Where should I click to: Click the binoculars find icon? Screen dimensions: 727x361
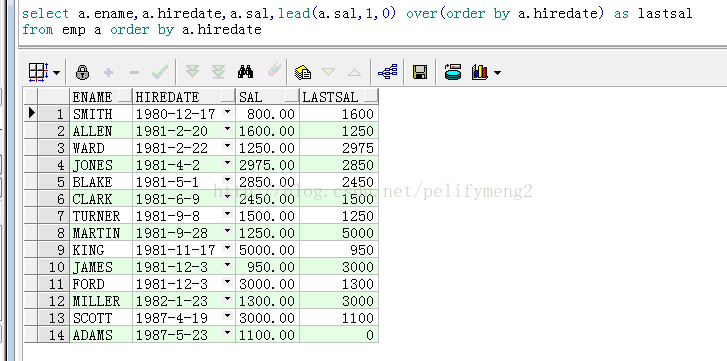[x=245, y=72]
